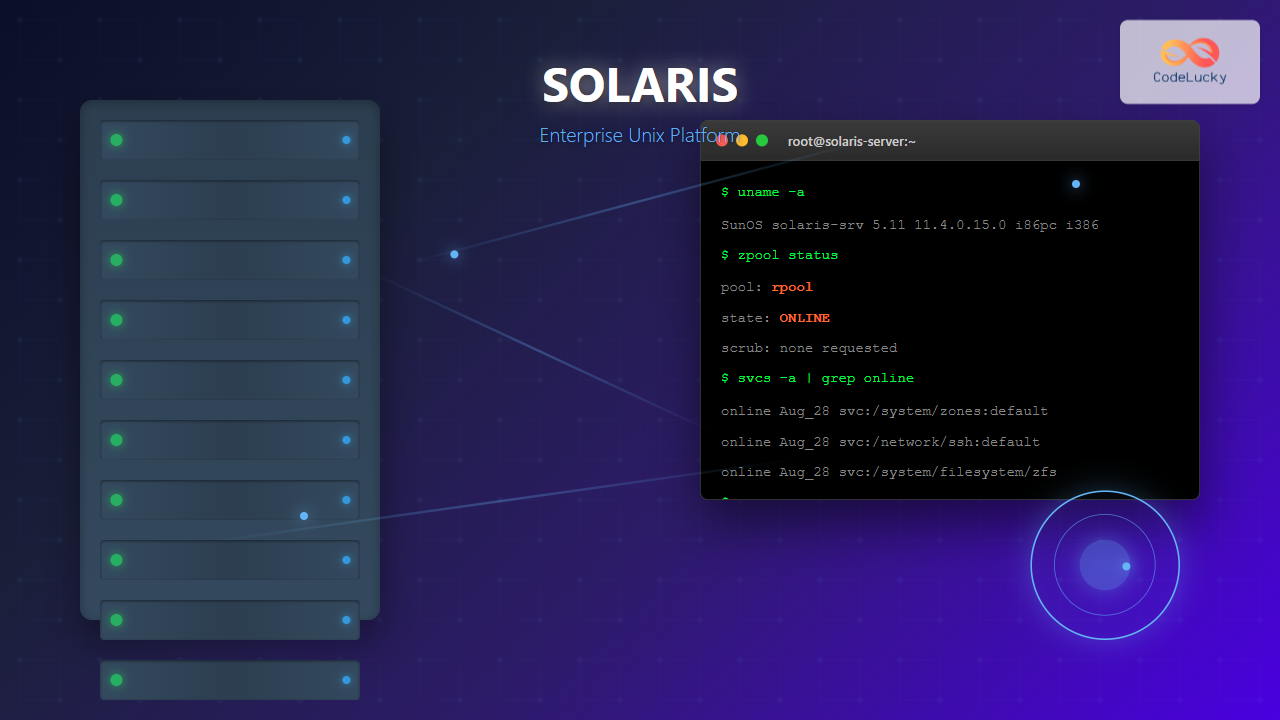
Task: Click the blue LED on the bottom-most server unit
Action: 346,680
